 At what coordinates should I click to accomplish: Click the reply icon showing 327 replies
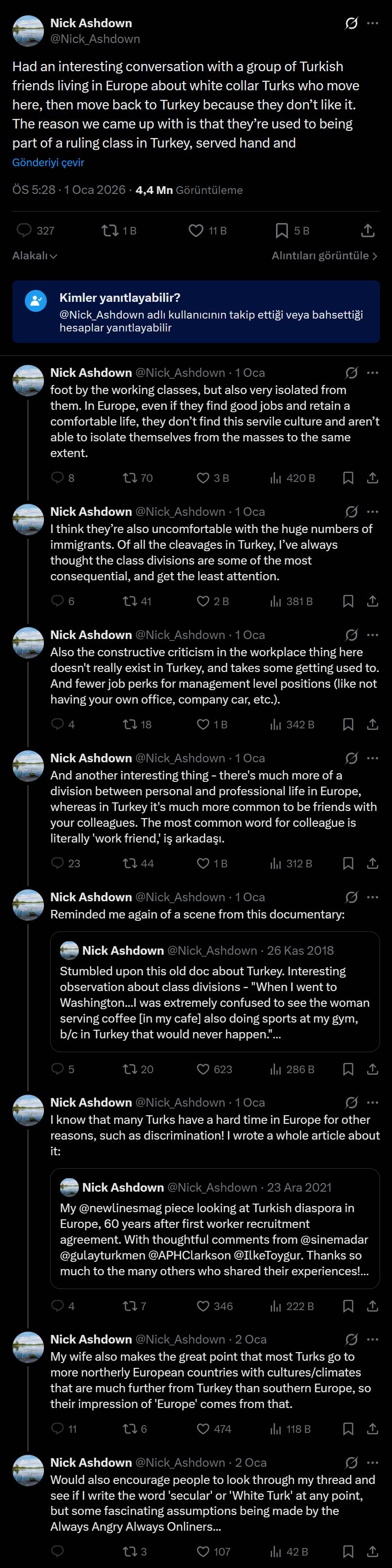[24, 230]
